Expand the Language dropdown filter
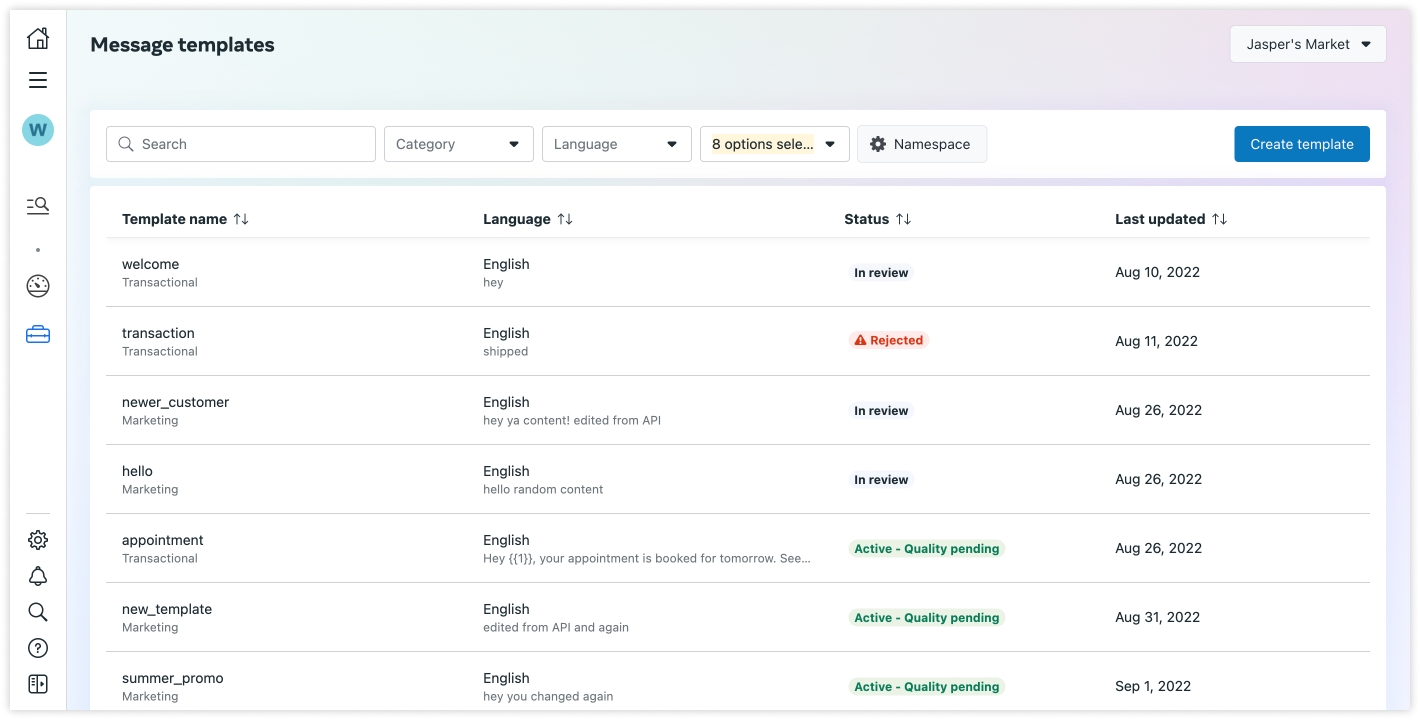 coord(616,144)
